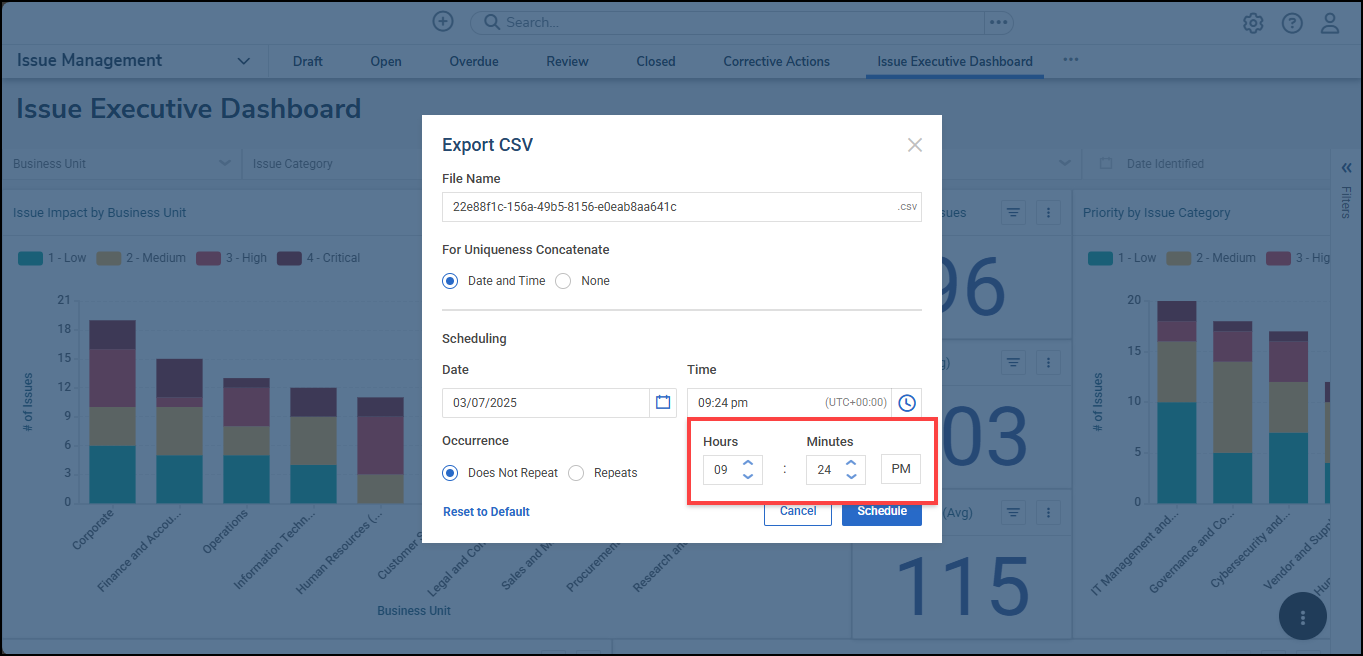This screenshot has height=656, width=1363.
Task: Open the user profile icon
Action: pos(1329,23)
